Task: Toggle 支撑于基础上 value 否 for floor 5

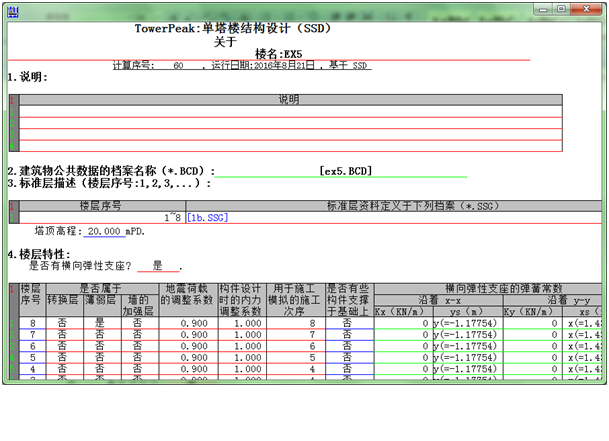Action: (350, 357)
